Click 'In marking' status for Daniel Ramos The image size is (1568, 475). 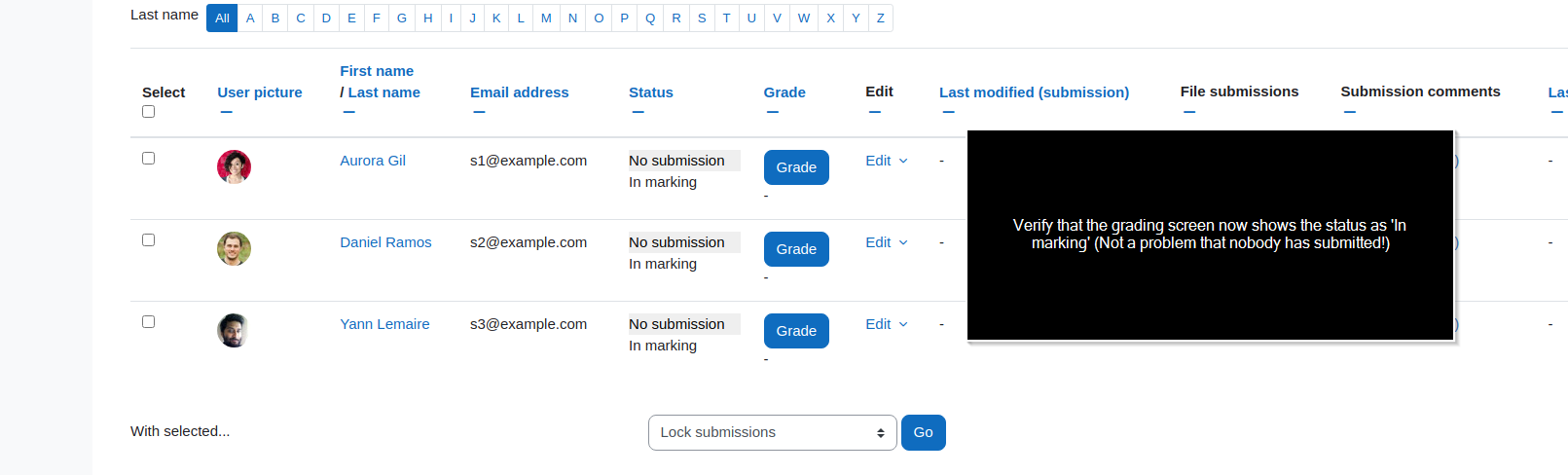point(663,264)
